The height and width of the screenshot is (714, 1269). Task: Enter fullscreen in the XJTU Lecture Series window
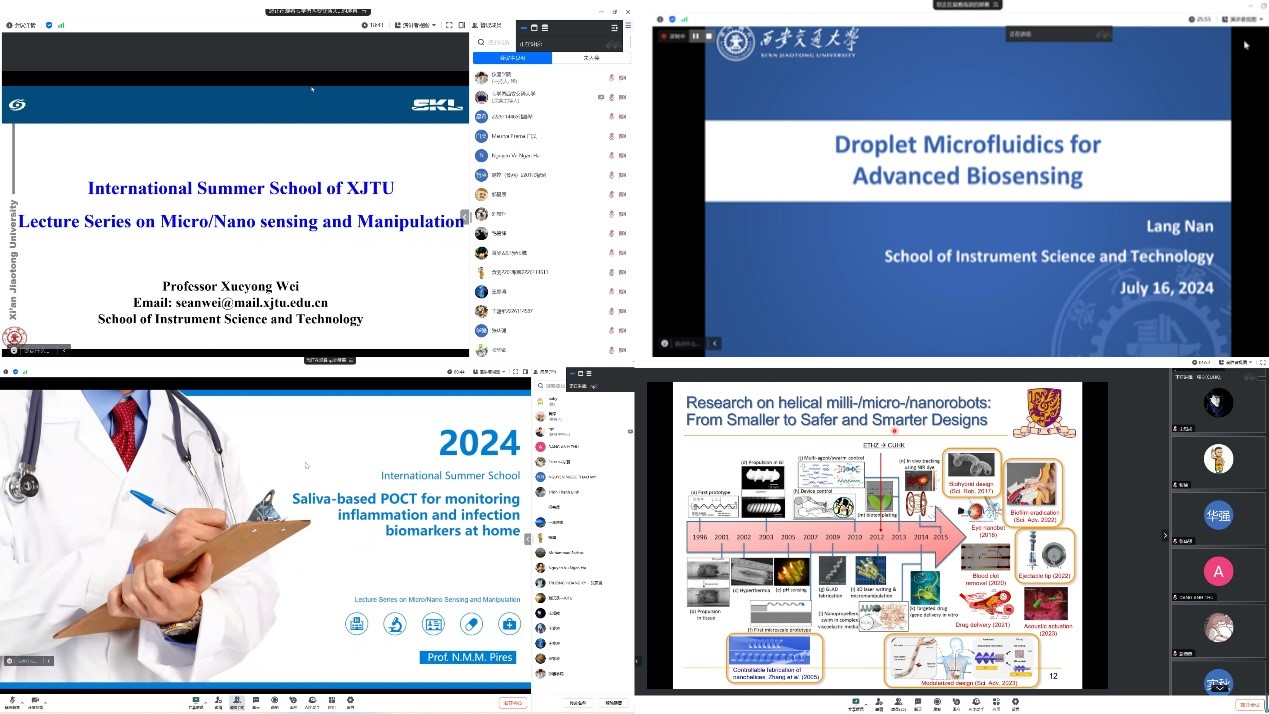(x=449, y=25)
